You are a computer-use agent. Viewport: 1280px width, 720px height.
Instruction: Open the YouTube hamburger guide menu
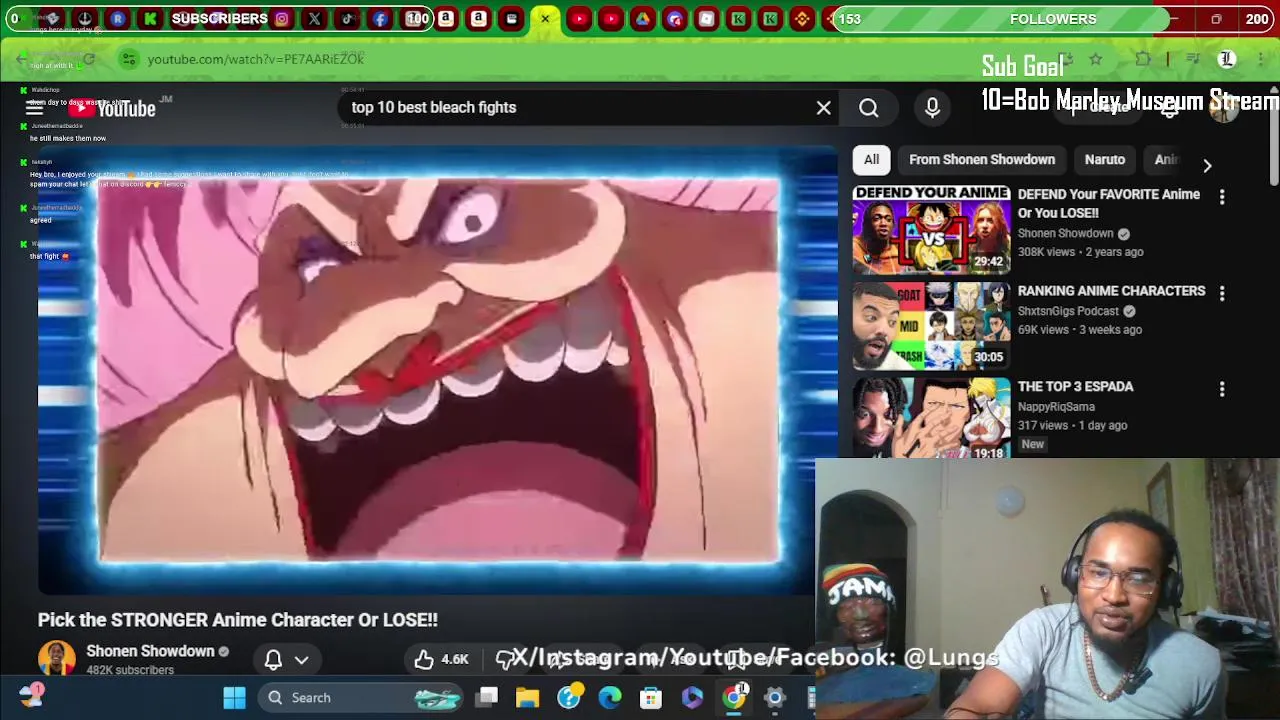(x=34, y=108)
